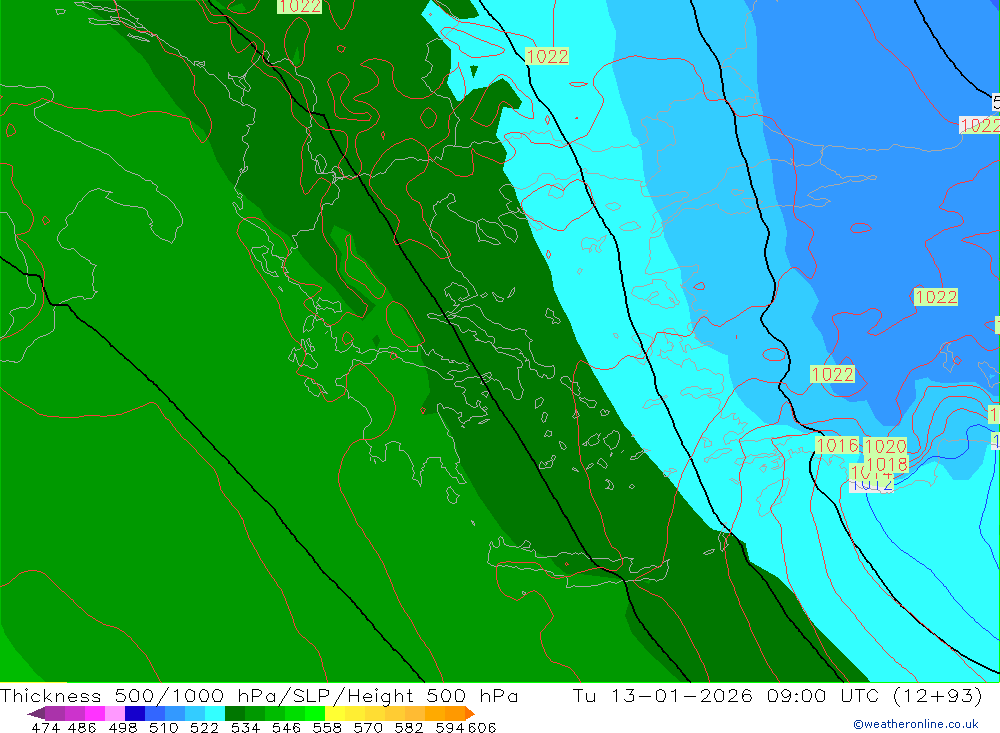Select the light pink legend swatch at 498
This screenshot has width=1000, height=733.
point(115,713)
